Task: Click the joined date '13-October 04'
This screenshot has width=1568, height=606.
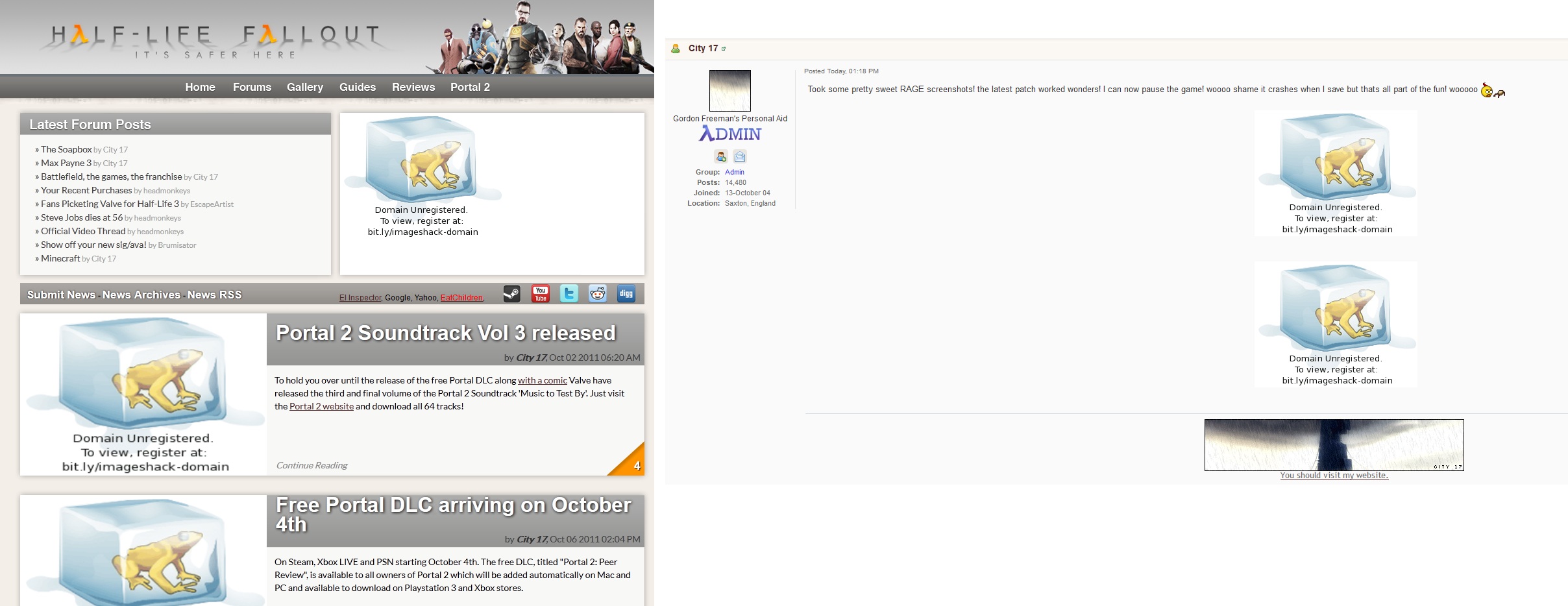Action: point(748,193)
